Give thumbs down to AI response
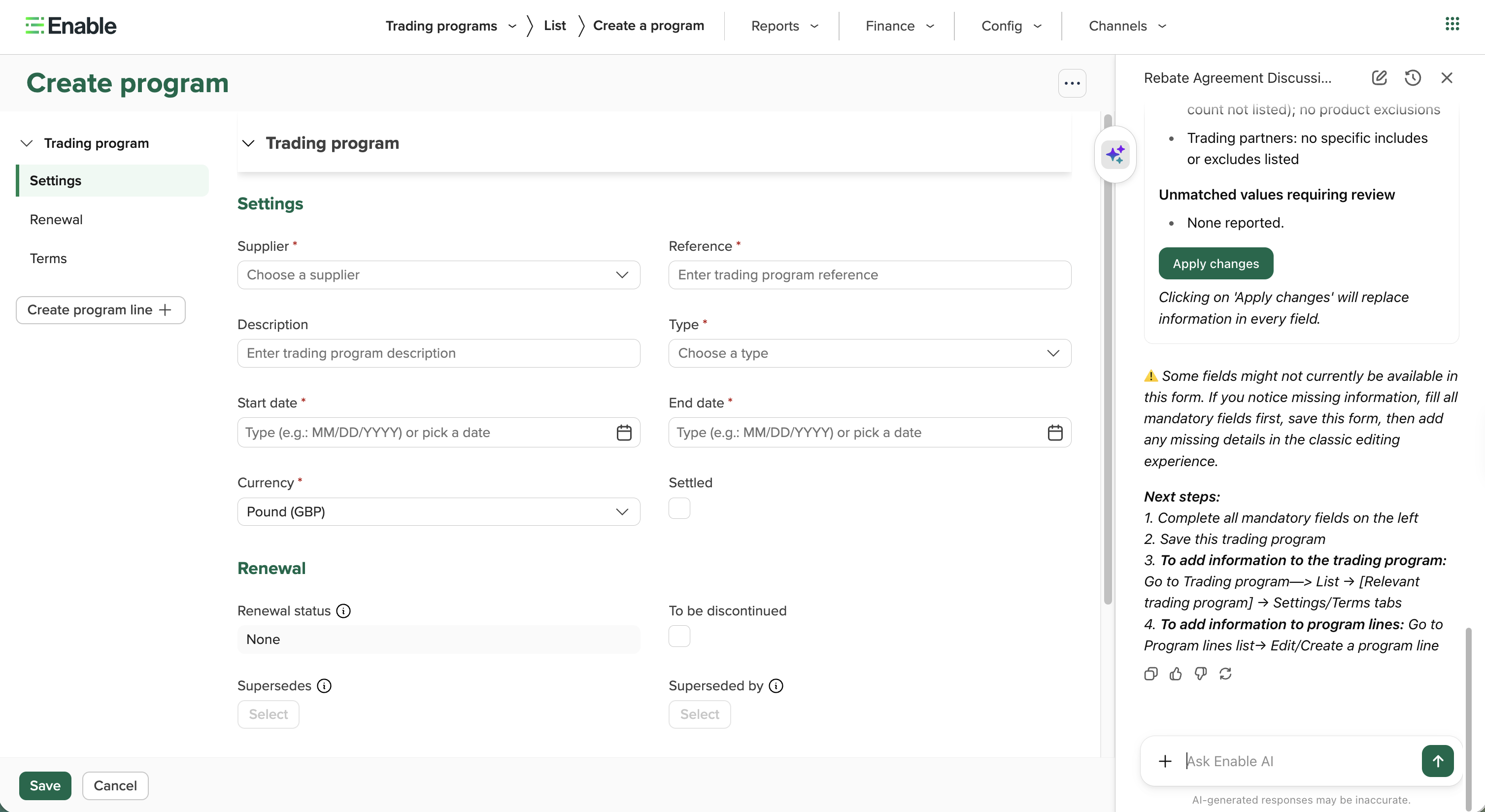 (x=1200, y=674)
